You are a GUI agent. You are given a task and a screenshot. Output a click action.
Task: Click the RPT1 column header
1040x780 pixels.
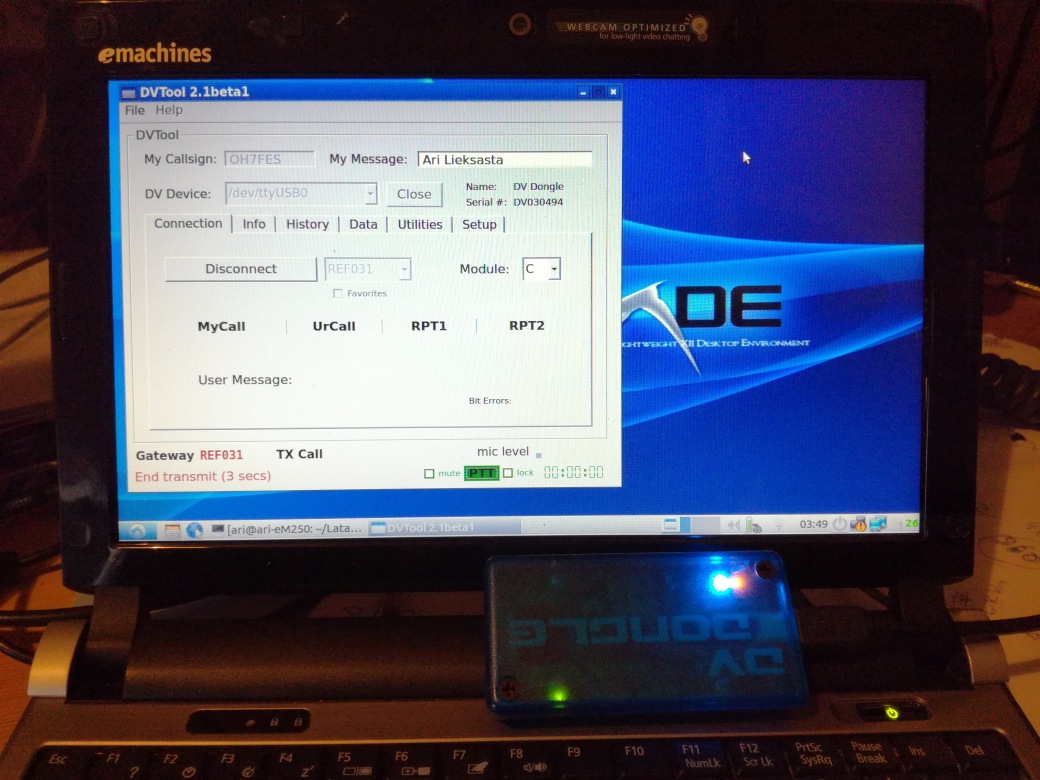(x=428, y=326)
